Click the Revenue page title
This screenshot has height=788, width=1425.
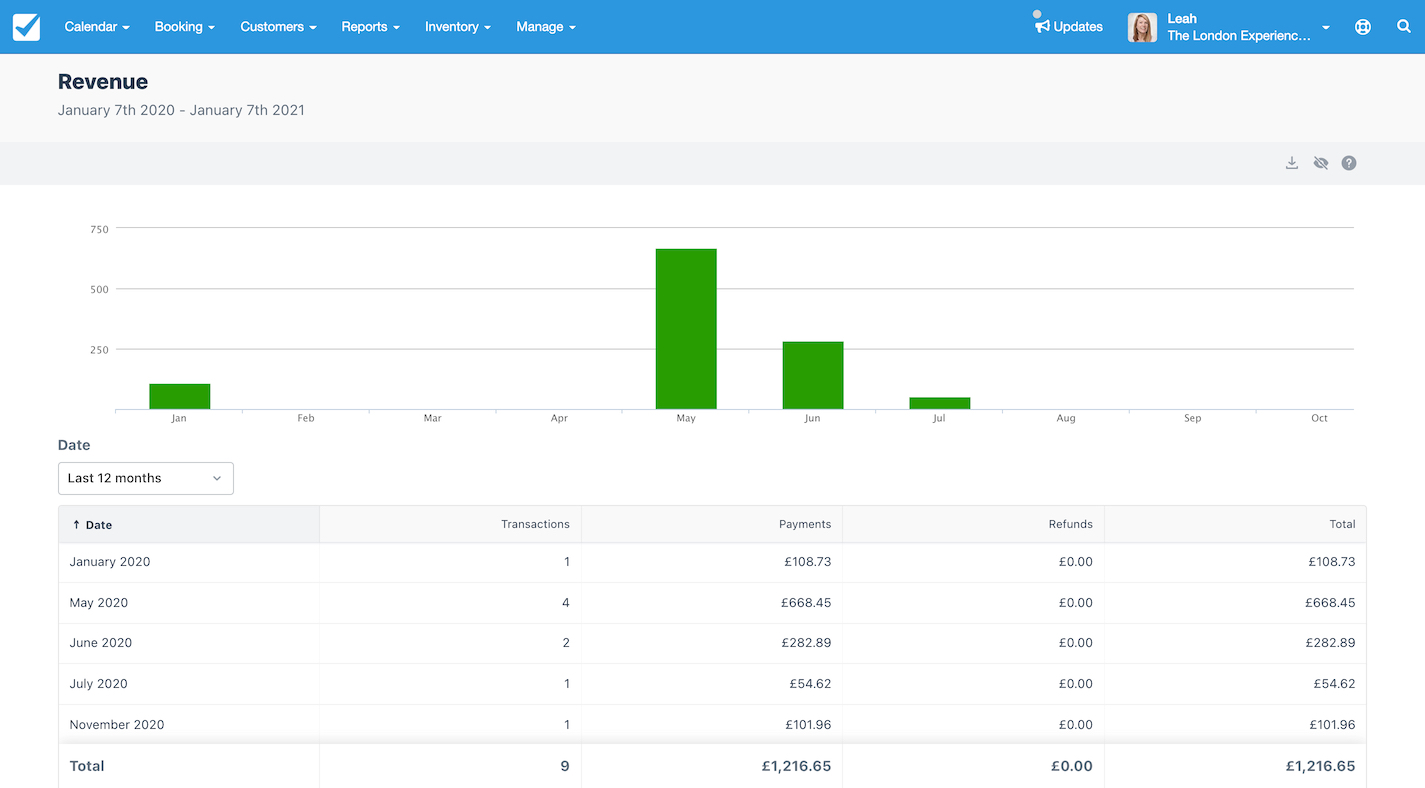[x=103, y=82]
